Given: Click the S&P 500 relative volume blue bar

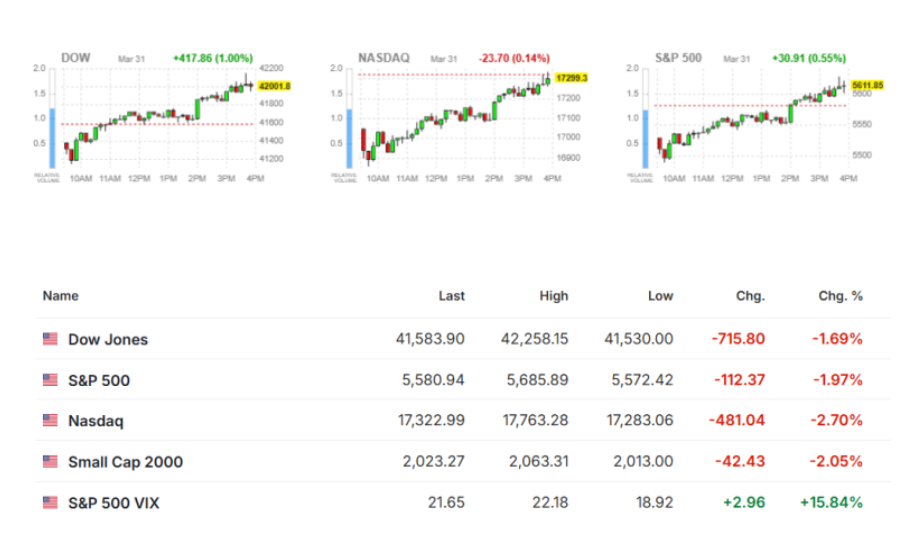Looking at the screenshot, I should click(x=646, y=139).
